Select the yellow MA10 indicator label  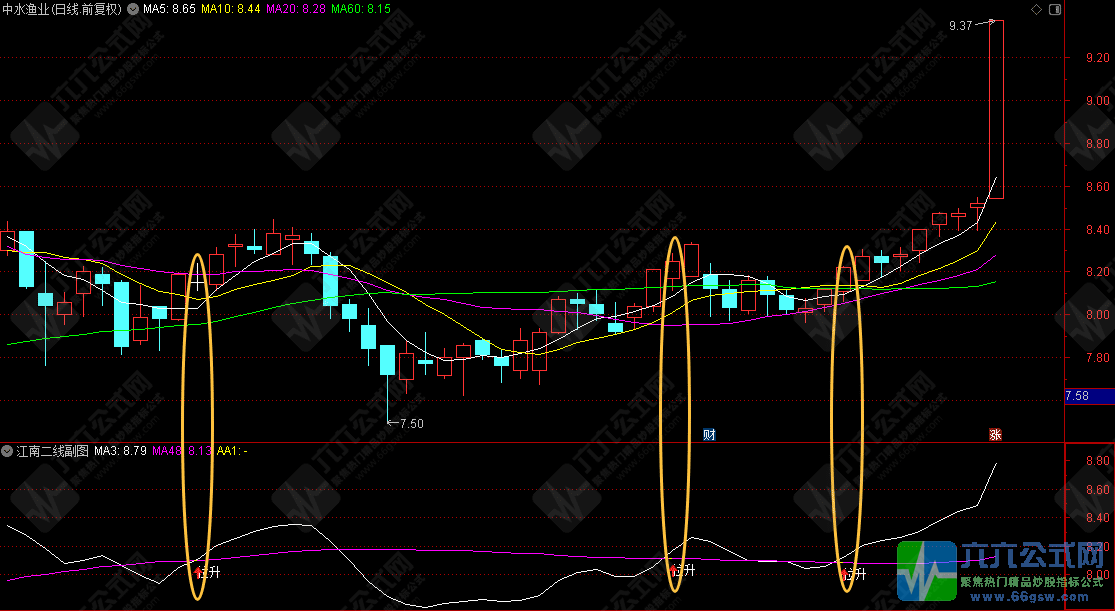[x=230, y=9]
